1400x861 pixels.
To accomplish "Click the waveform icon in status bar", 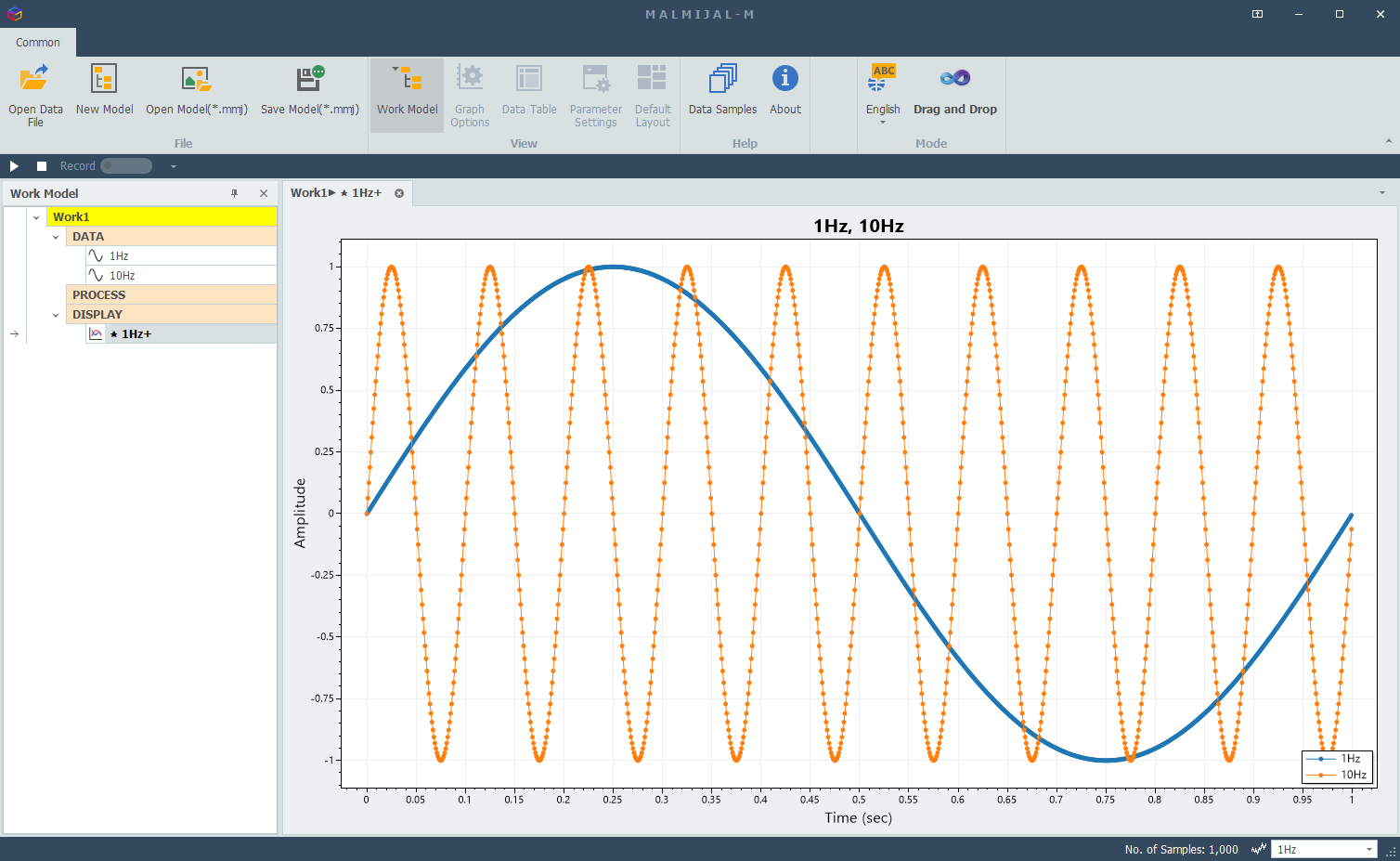I will tap(1259, 849).
